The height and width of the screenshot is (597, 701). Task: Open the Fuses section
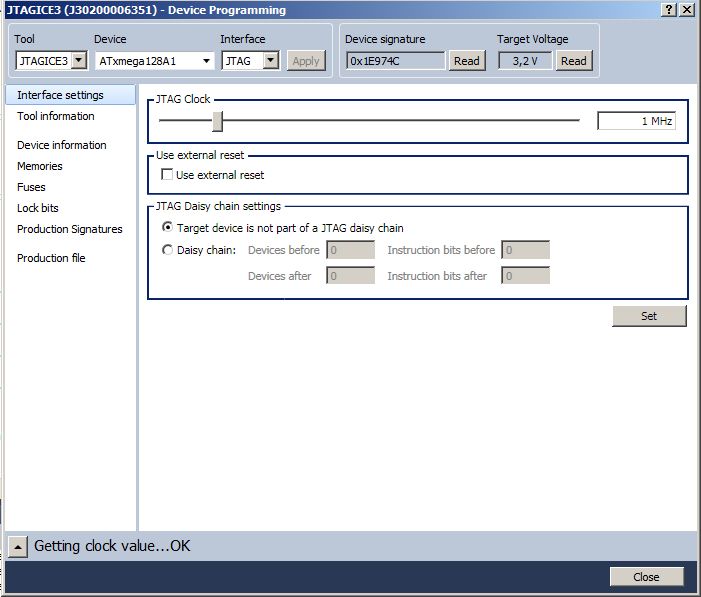(31, 187)
